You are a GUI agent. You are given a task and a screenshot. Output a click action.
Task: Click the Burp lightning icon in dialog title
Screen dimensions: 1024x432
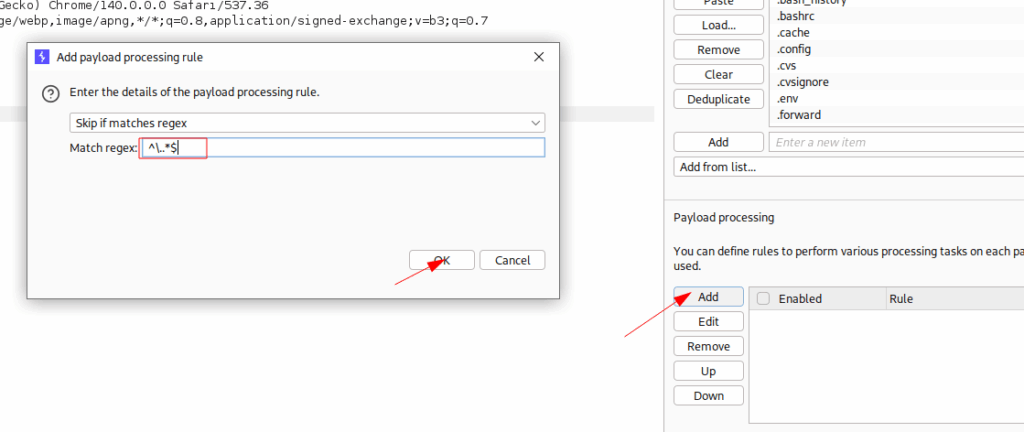(x=43, y=57)
